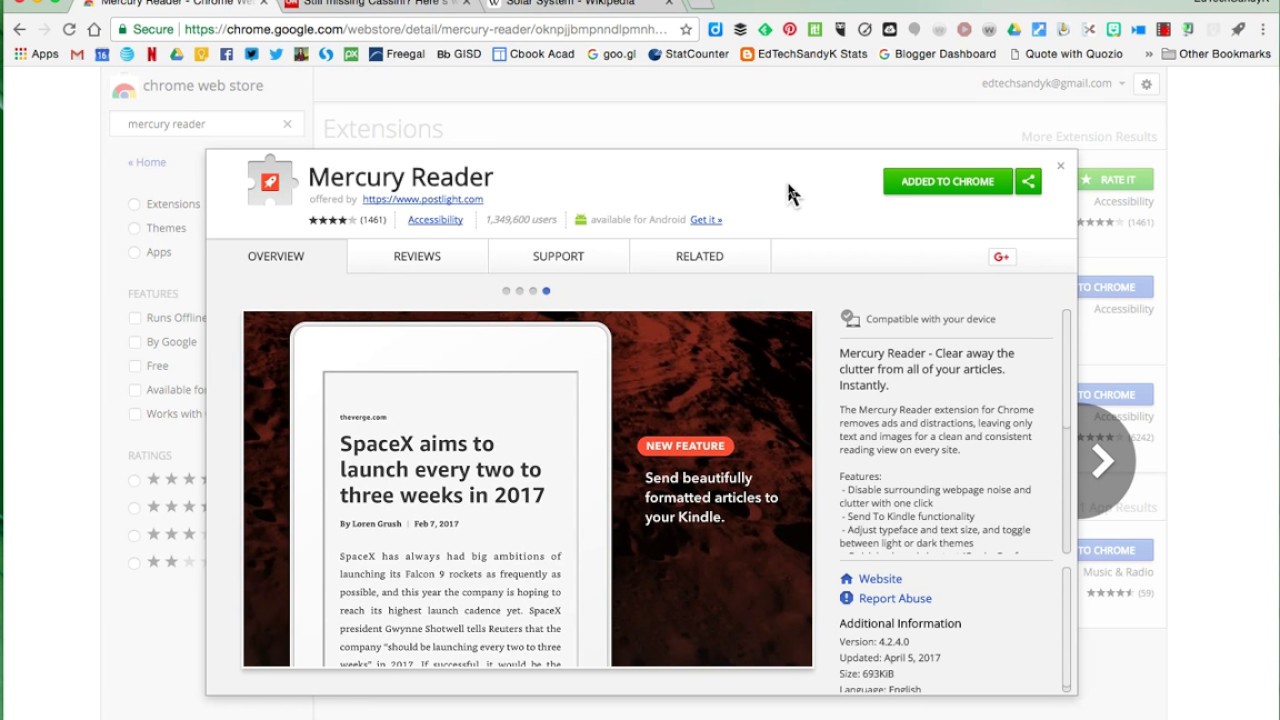Open the Netflix bookmark icon

pyautogui.click(x=152, y=54)
